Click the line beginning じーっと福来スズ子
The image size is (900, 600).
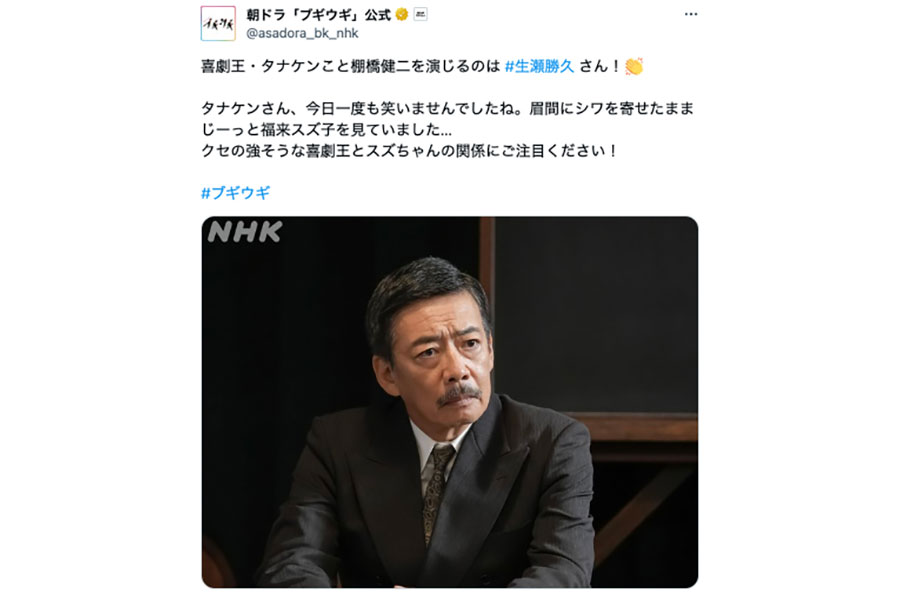(326, 130)
